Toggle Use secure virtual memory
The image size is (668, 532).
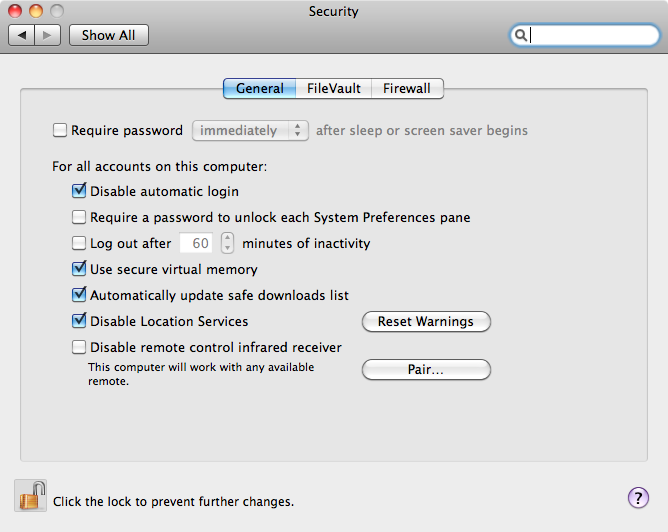pos(79,269)
